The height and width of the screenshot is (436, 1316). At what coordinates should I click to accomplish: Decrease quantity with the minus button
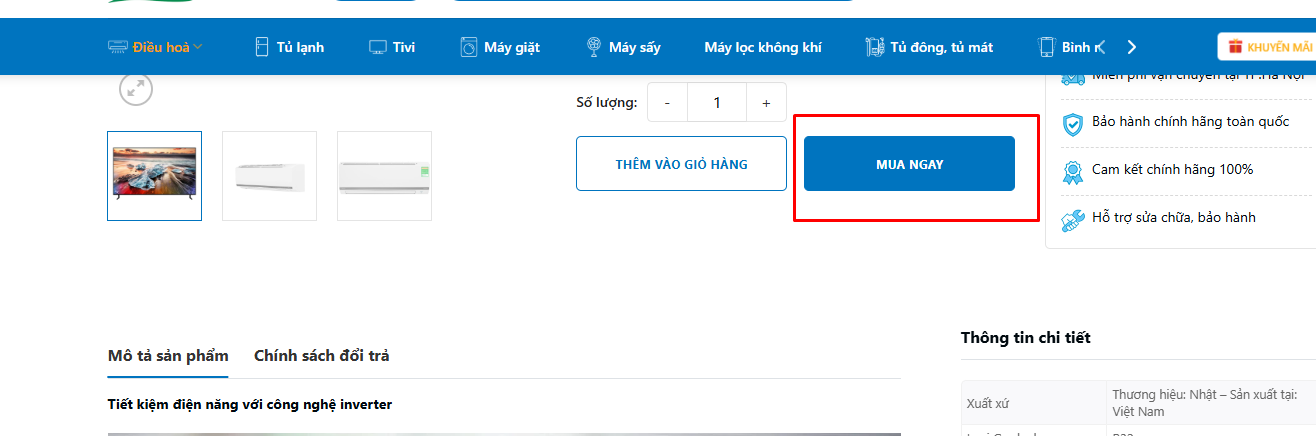tap(667, 102)
